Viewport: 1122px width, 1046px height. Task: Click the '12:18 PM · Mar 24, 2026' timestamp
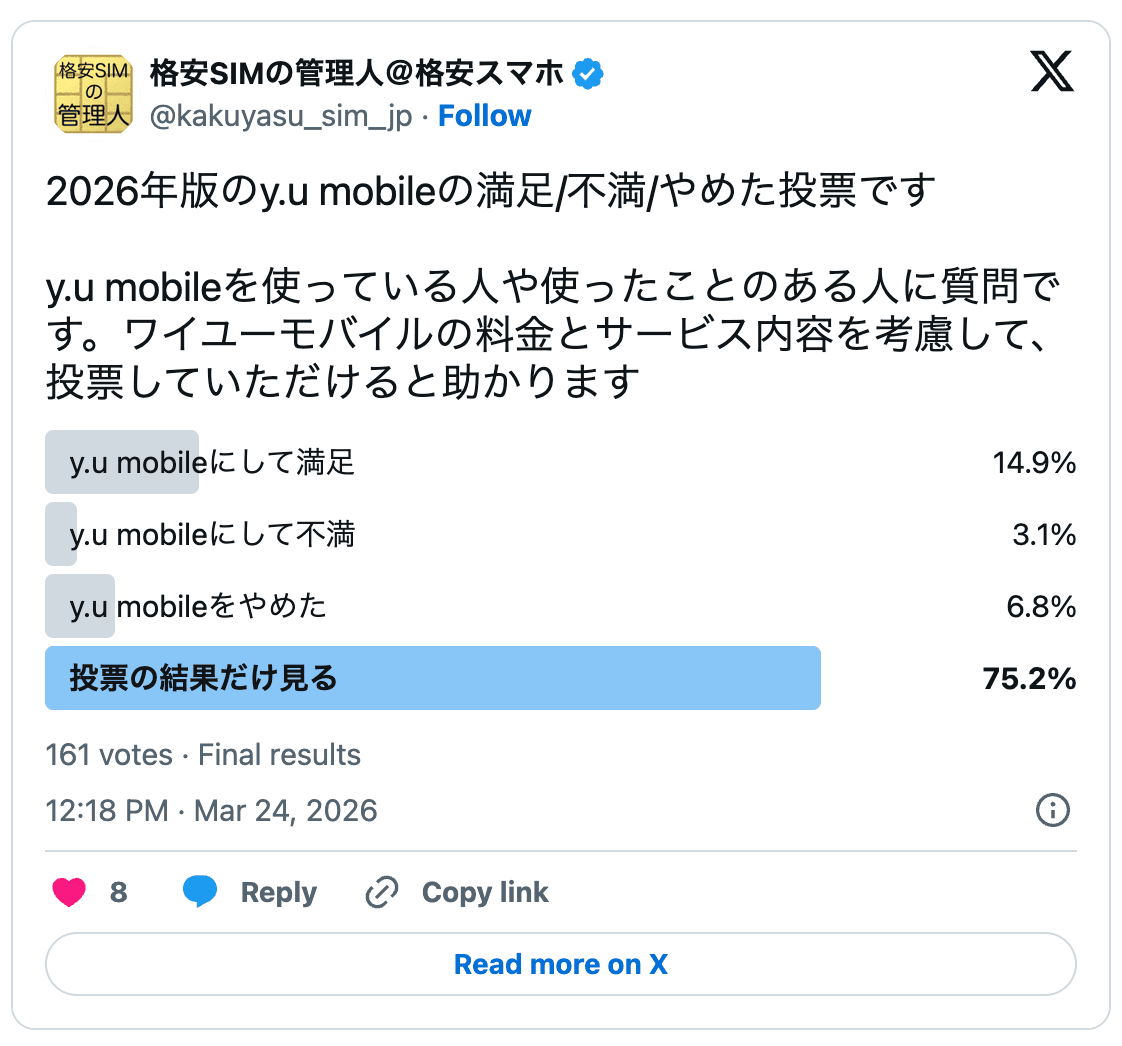coord(213,811)
